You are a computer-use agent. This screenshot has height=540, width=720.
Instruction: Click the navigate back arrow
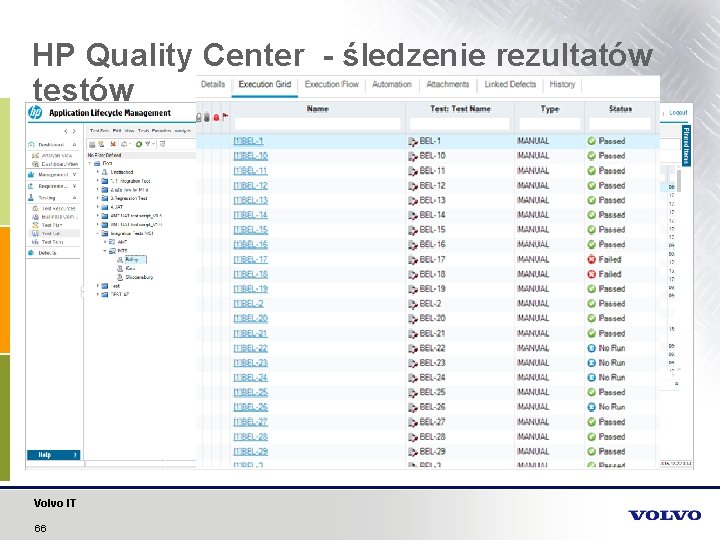point(66,131)
